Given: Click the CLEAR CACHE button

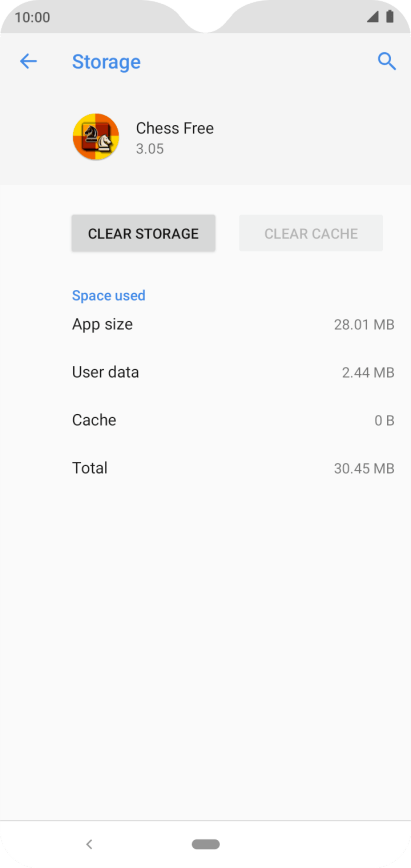Looking at the screenshot, I should tap(311, 234).
